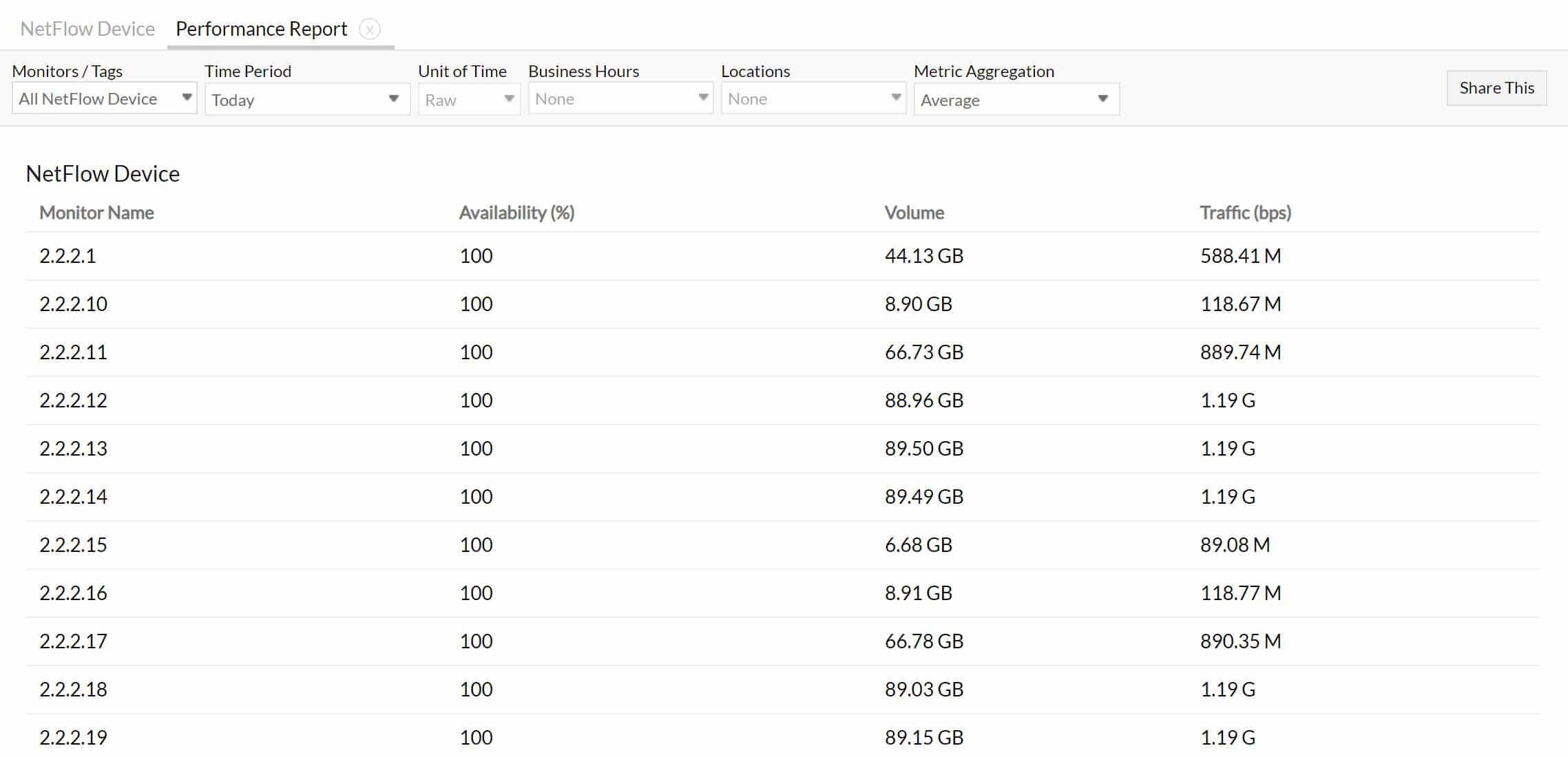Select monitor 2.2.2.19

coord(73,738)
